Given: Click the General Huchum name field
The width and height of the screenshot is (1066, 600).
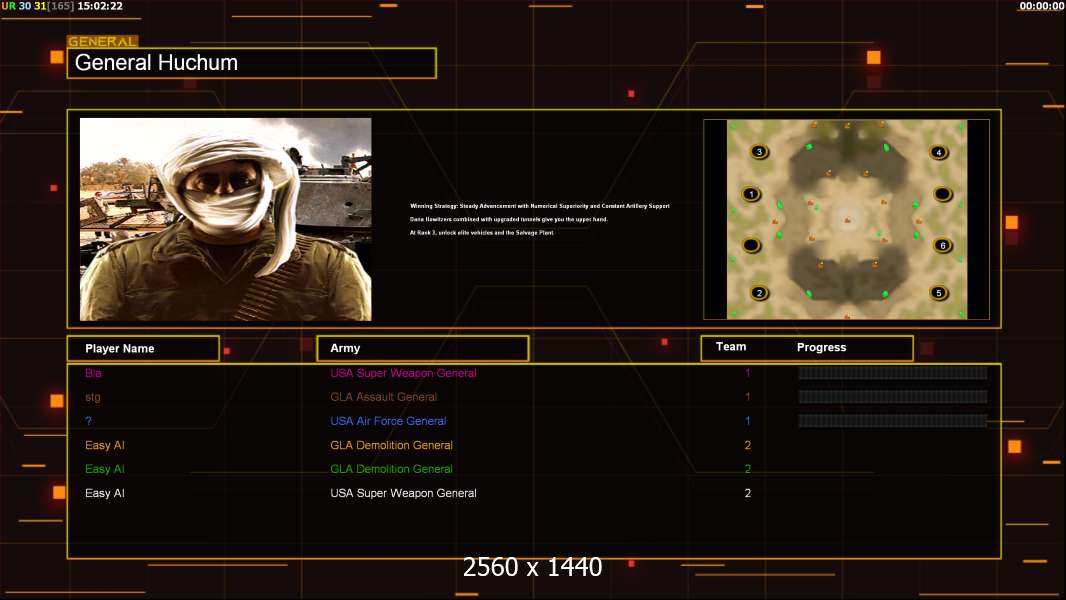Looking at the screenshot, I should (x=251, y=63).
